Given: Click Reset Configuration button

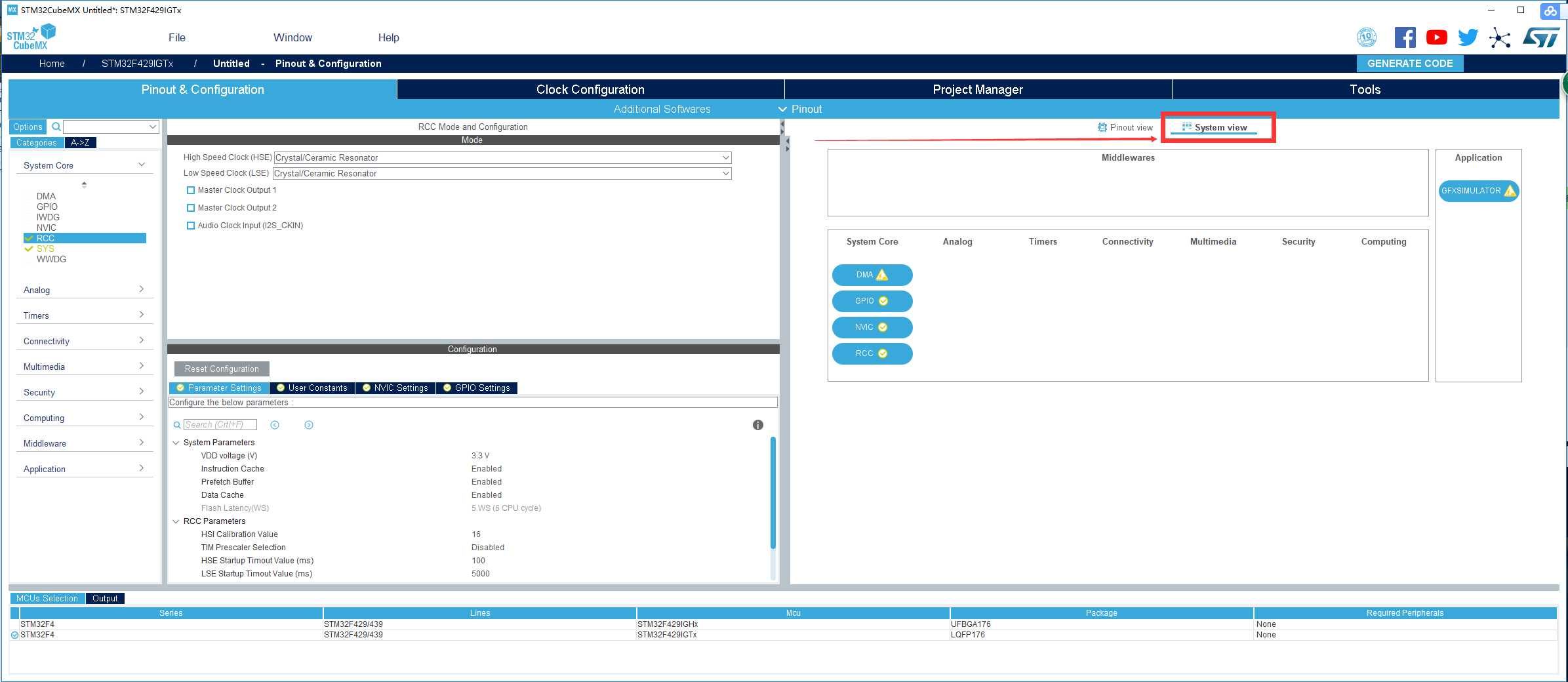Looking at the screenshot, I should pos(222,369).
